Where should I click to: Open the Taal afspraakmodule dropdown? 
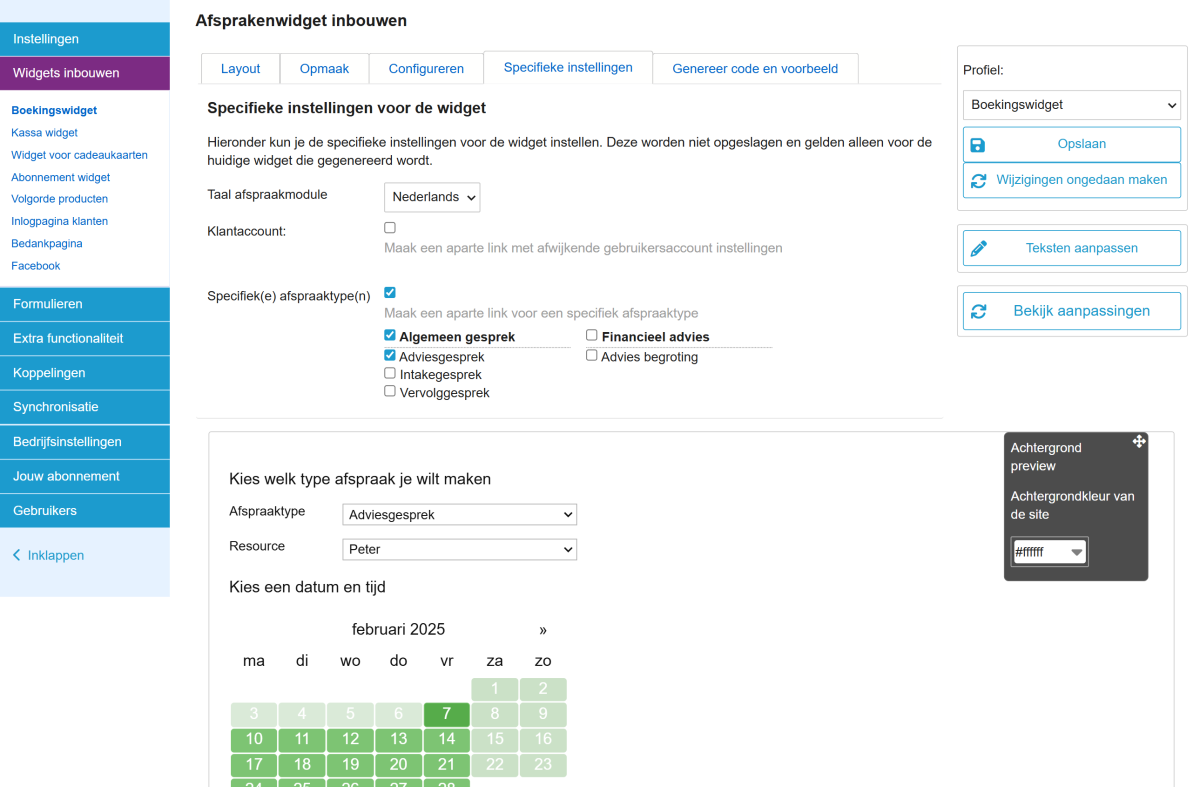click(x=432, y=197)
